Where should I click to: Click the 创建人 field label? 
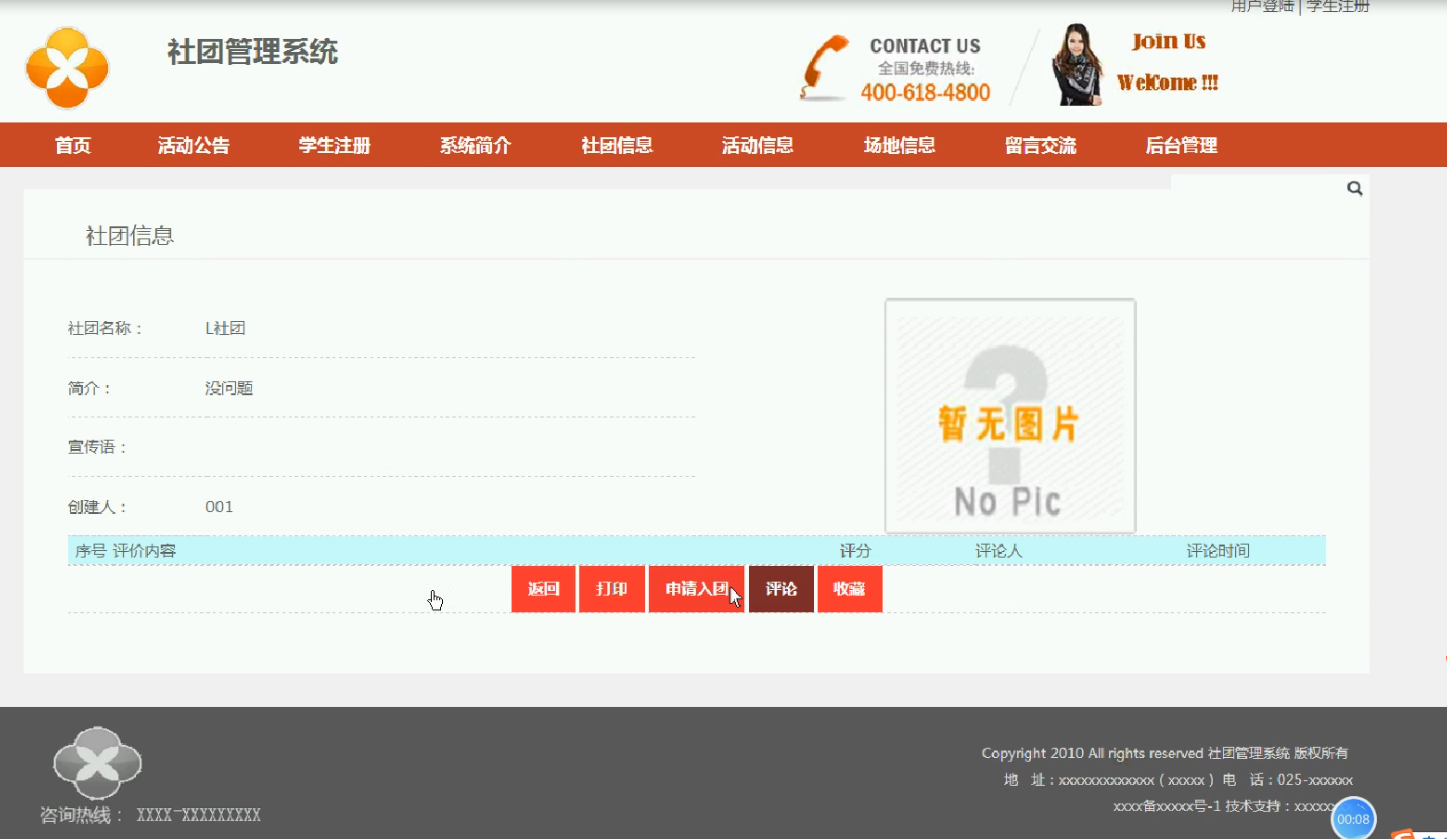click(x=98, y=507)
